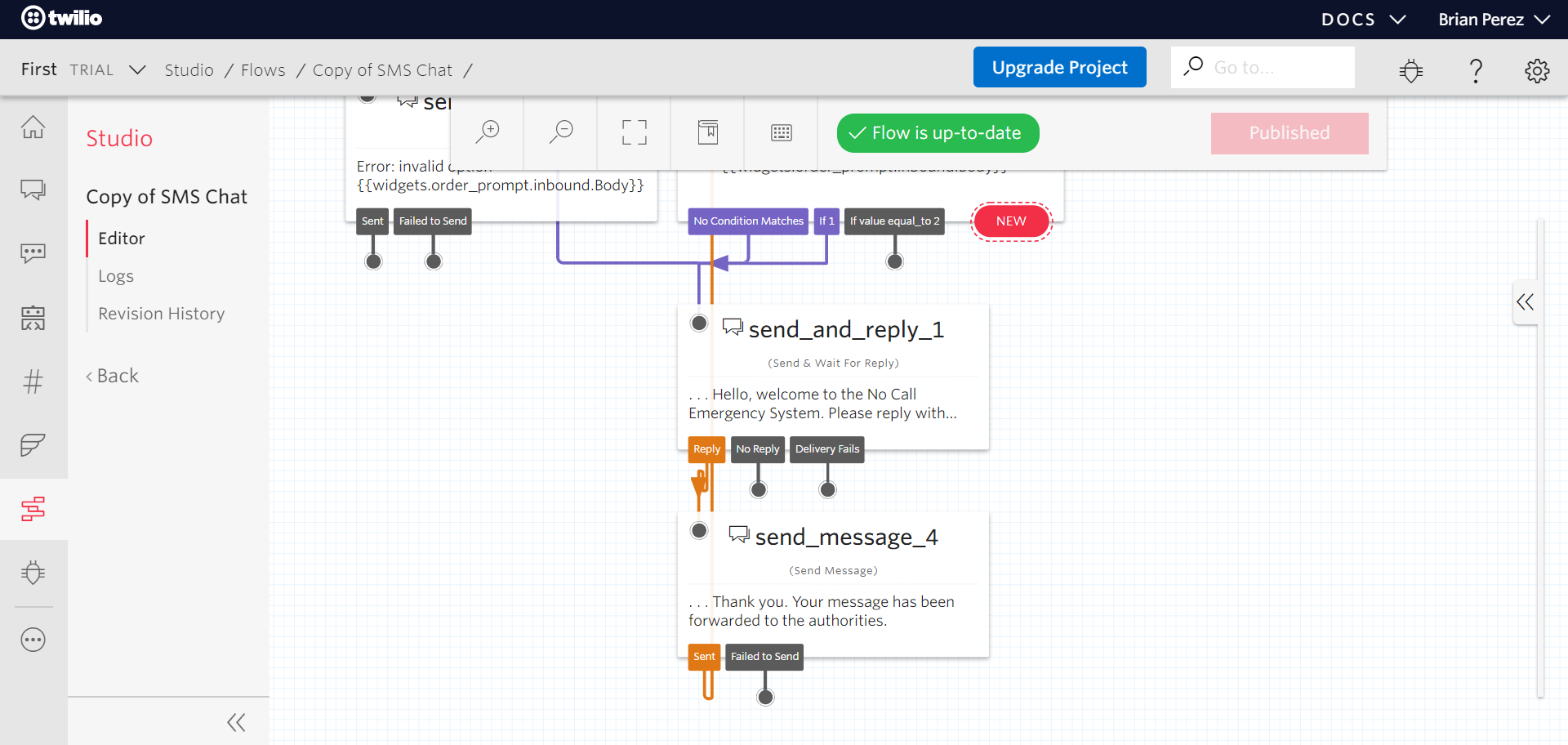Click Copy of SMS Chat breadcrumb

(x=382, y=70)
